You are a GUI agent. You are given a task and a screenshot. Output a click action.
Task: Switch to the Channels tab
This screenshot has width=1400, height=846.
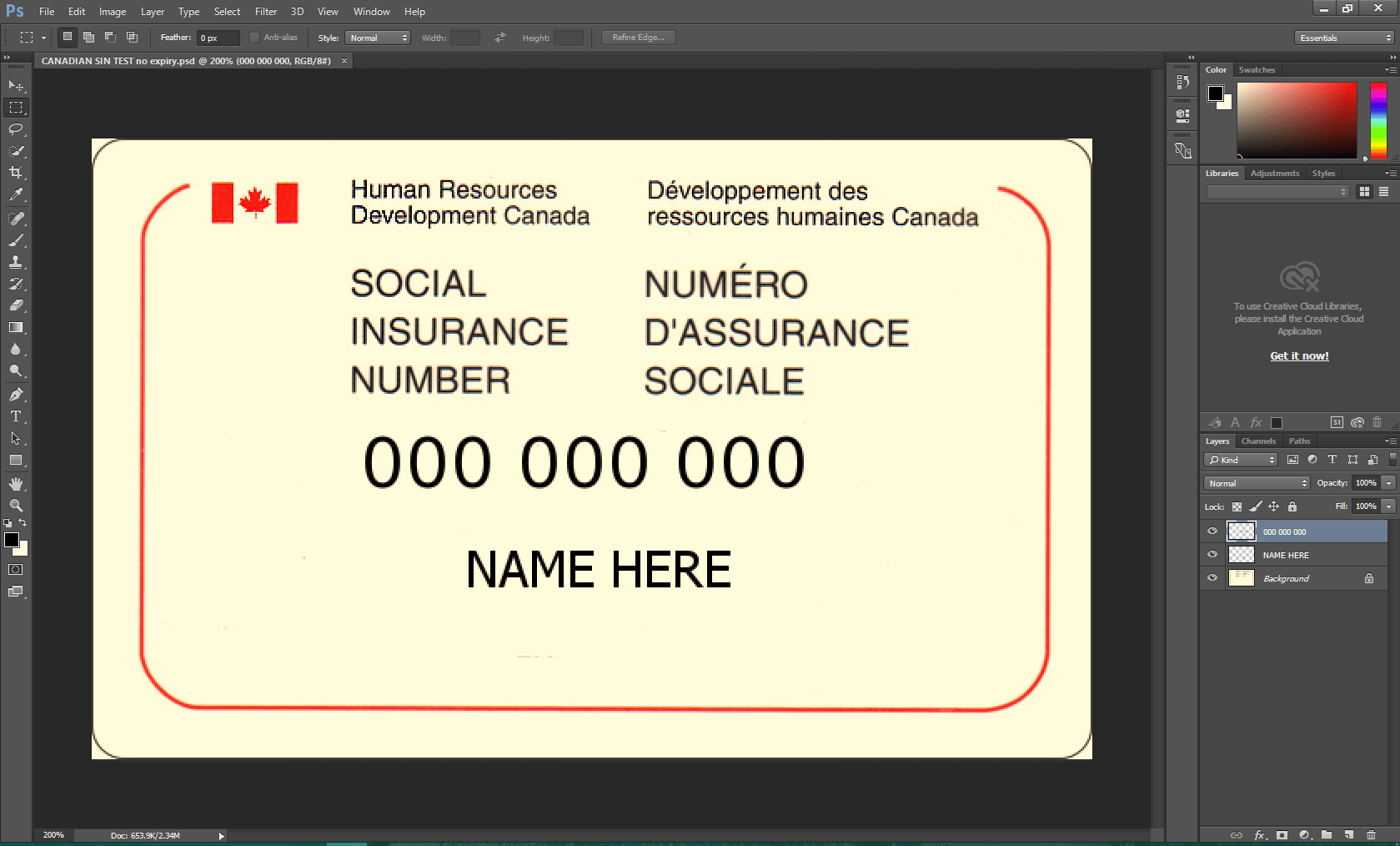1258,441
